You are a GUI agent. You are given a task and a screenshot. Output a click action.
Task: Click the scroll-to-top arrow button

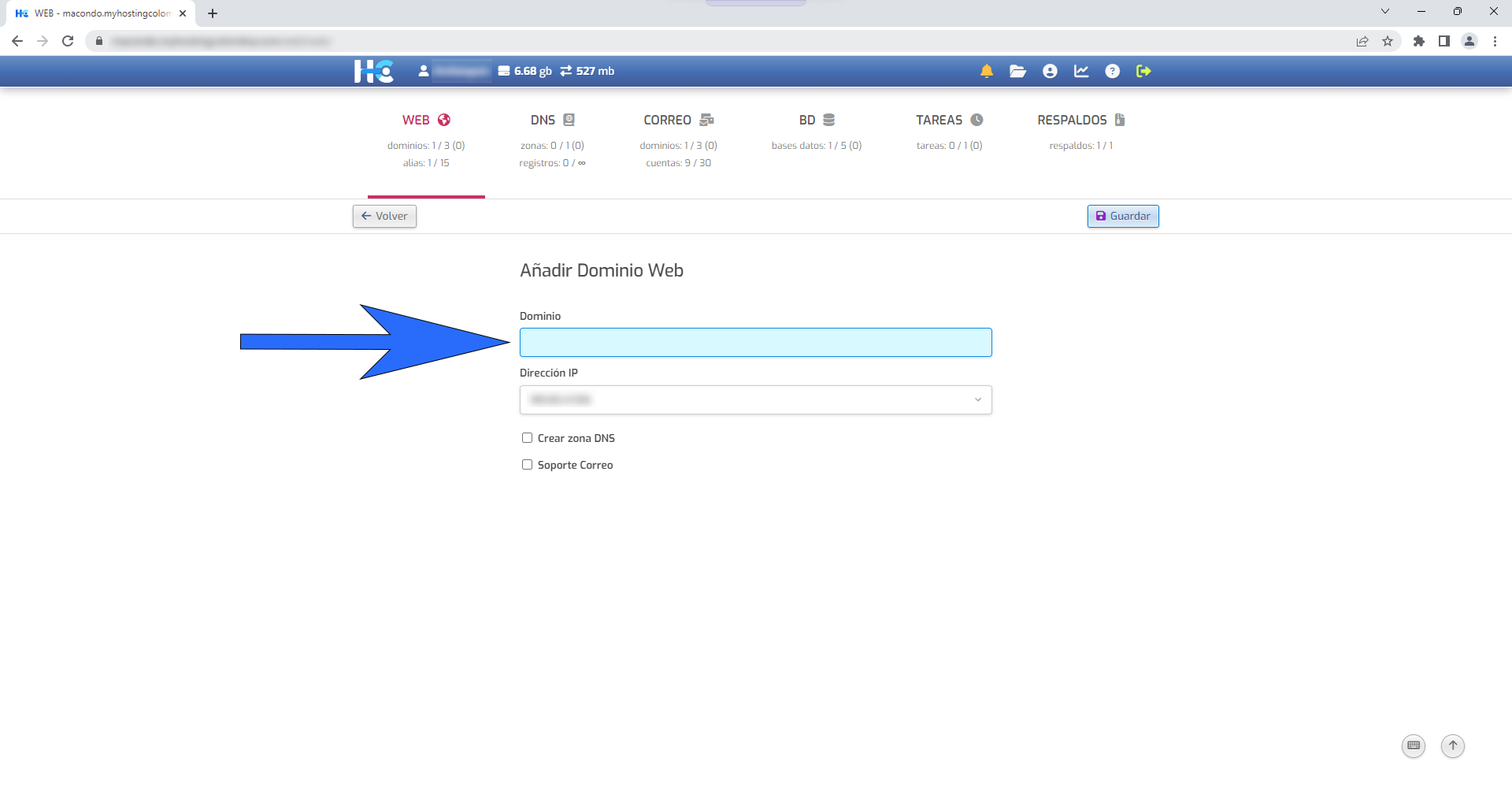pos(1453,745)
